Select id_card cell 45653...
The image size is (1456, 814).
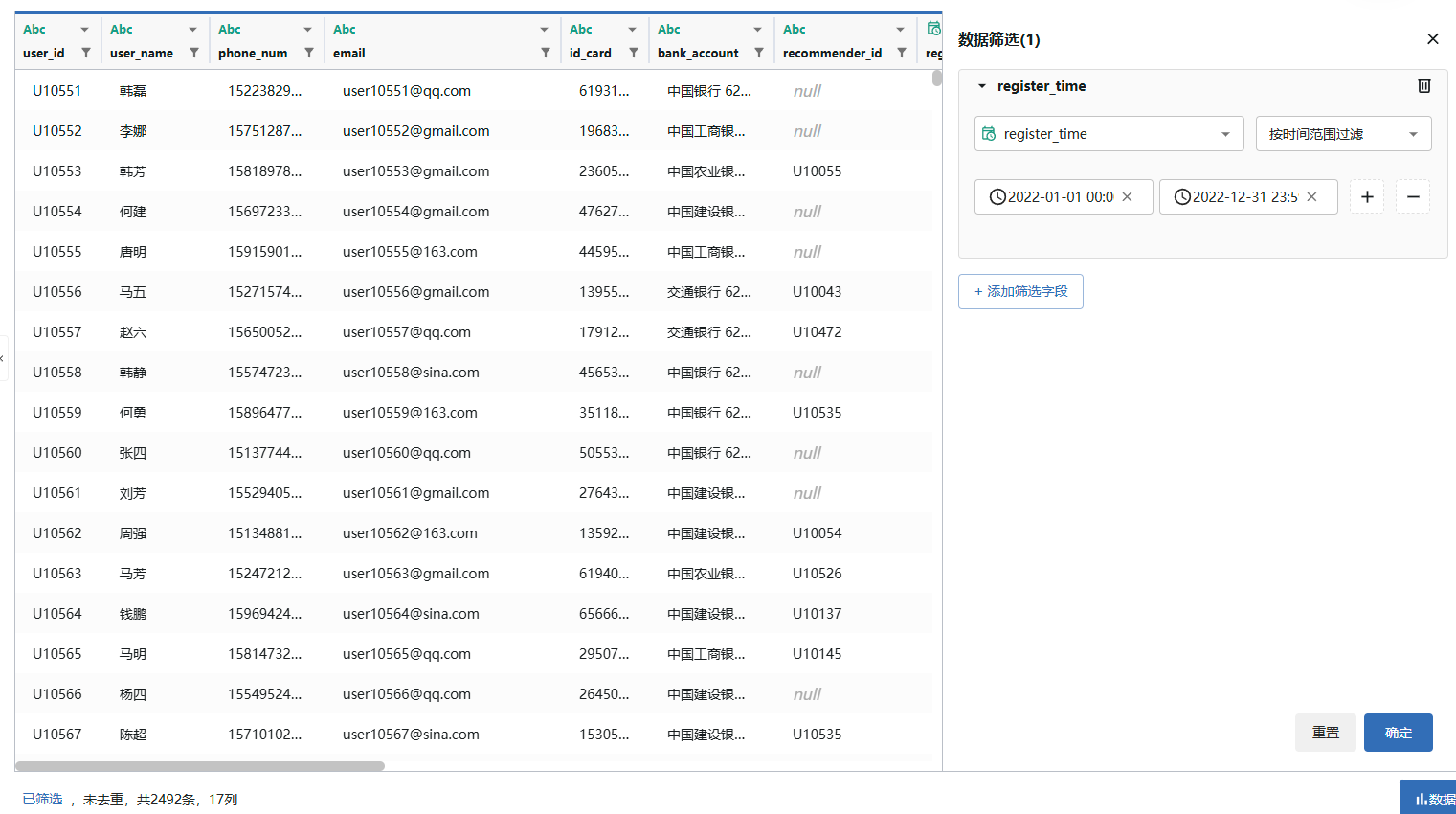point(604,373)
